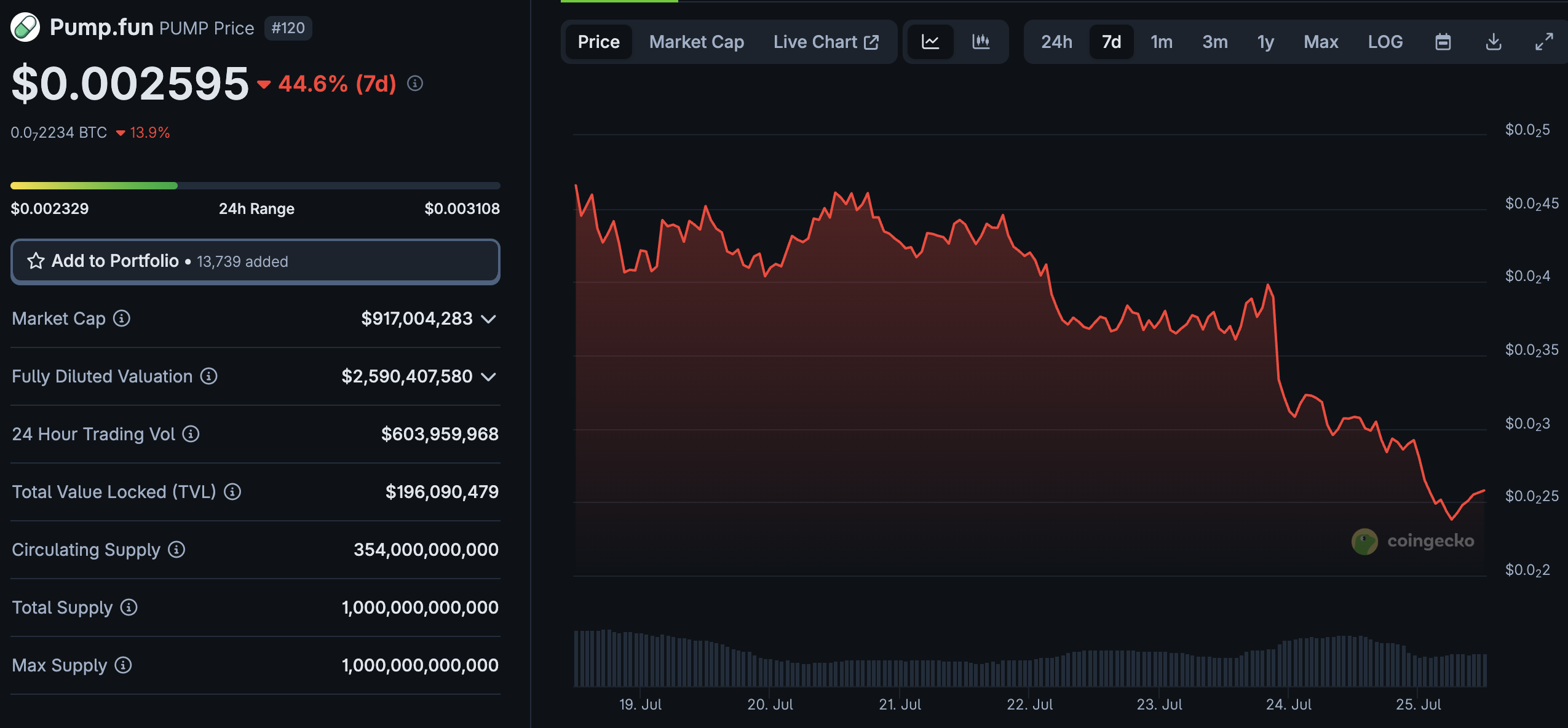Open Live Chart in external window
This screenshot has width=1568, height=728.
tap(826, 42)
